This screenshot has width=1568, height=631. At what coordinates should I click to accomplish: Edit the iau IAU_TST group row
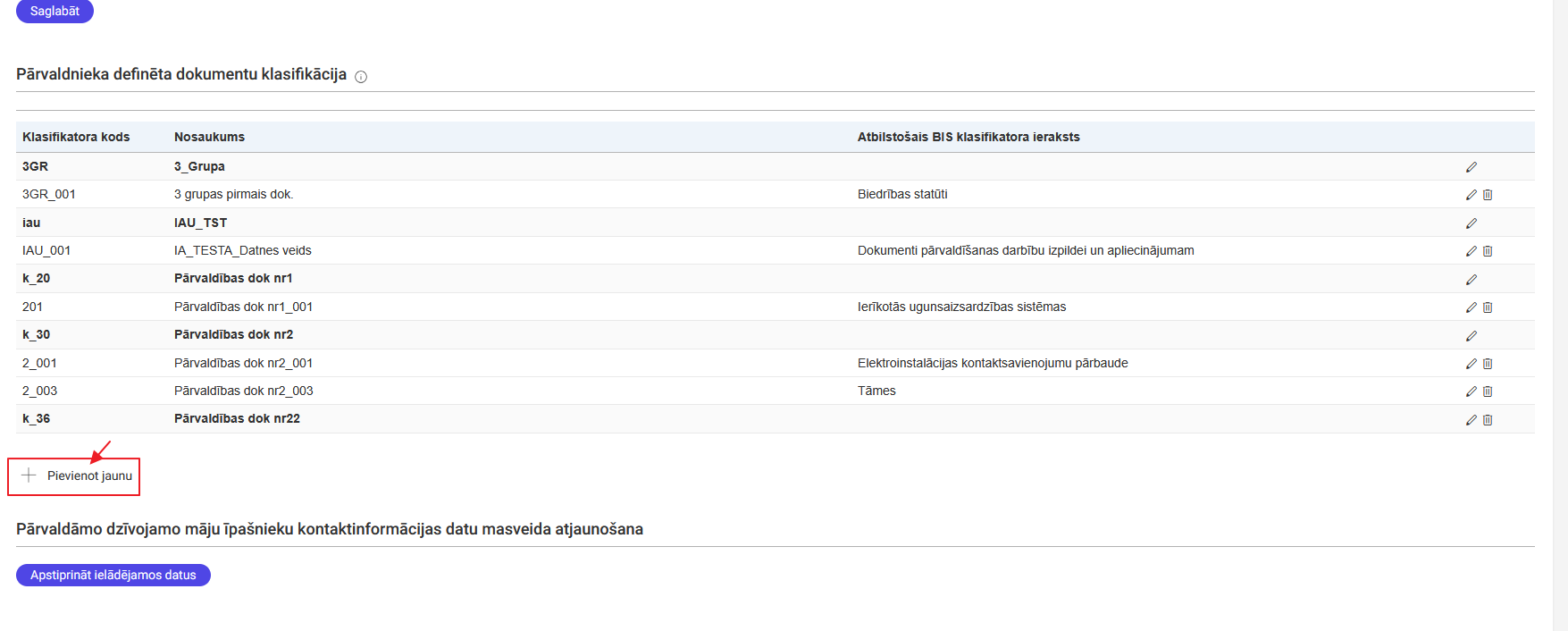pyautogui.click(x=1471, y=223)
